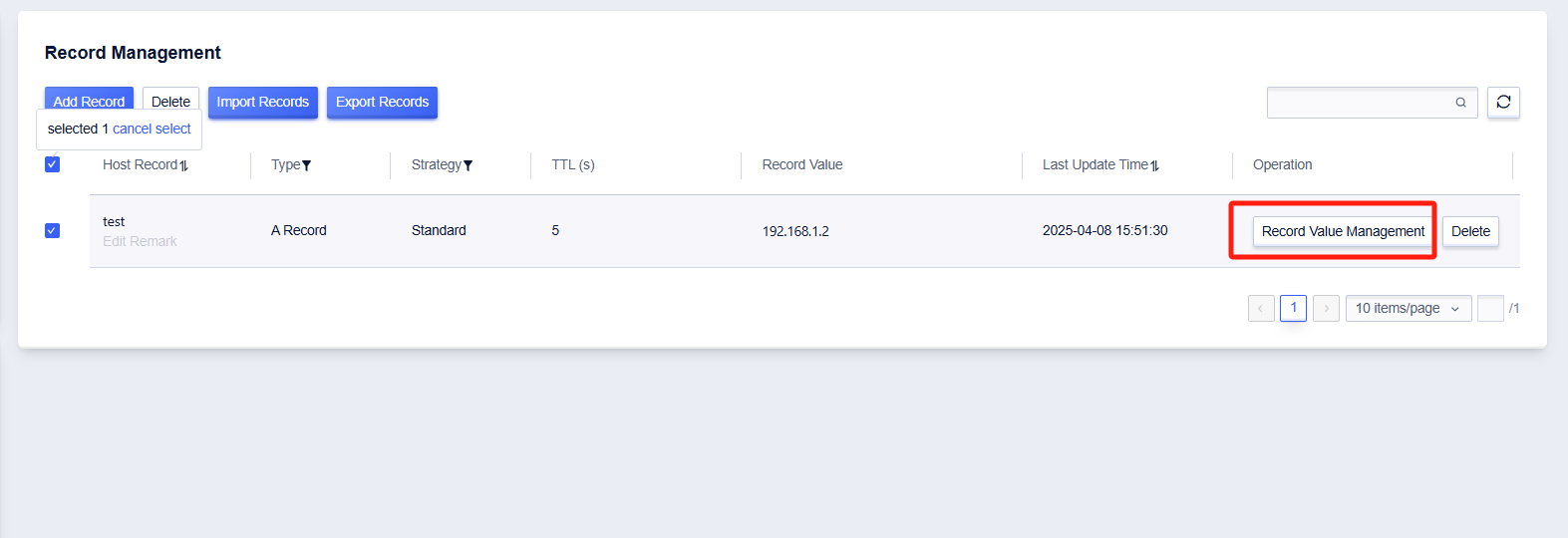The height and width of the screenshot is (538, 1568).
Task: Focus the page jump input field
Action: [x=1490, y=309]
